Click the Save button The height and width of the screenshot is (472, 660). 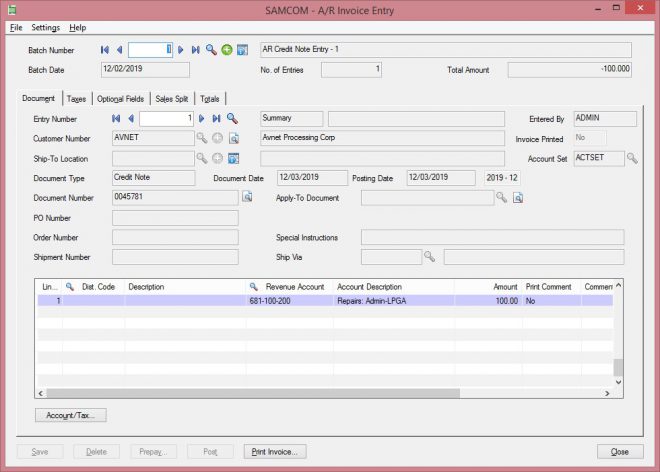pyautogui.click(x=40, y=452)
